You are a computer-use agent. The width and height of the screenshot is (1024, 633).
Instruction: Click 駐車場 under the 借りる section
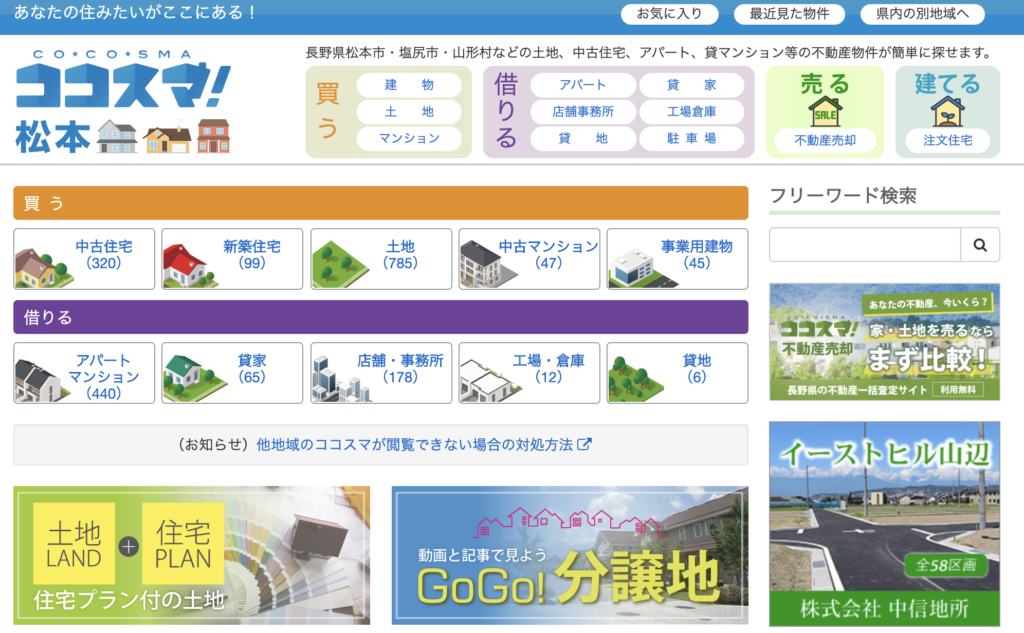pos(694,137)
